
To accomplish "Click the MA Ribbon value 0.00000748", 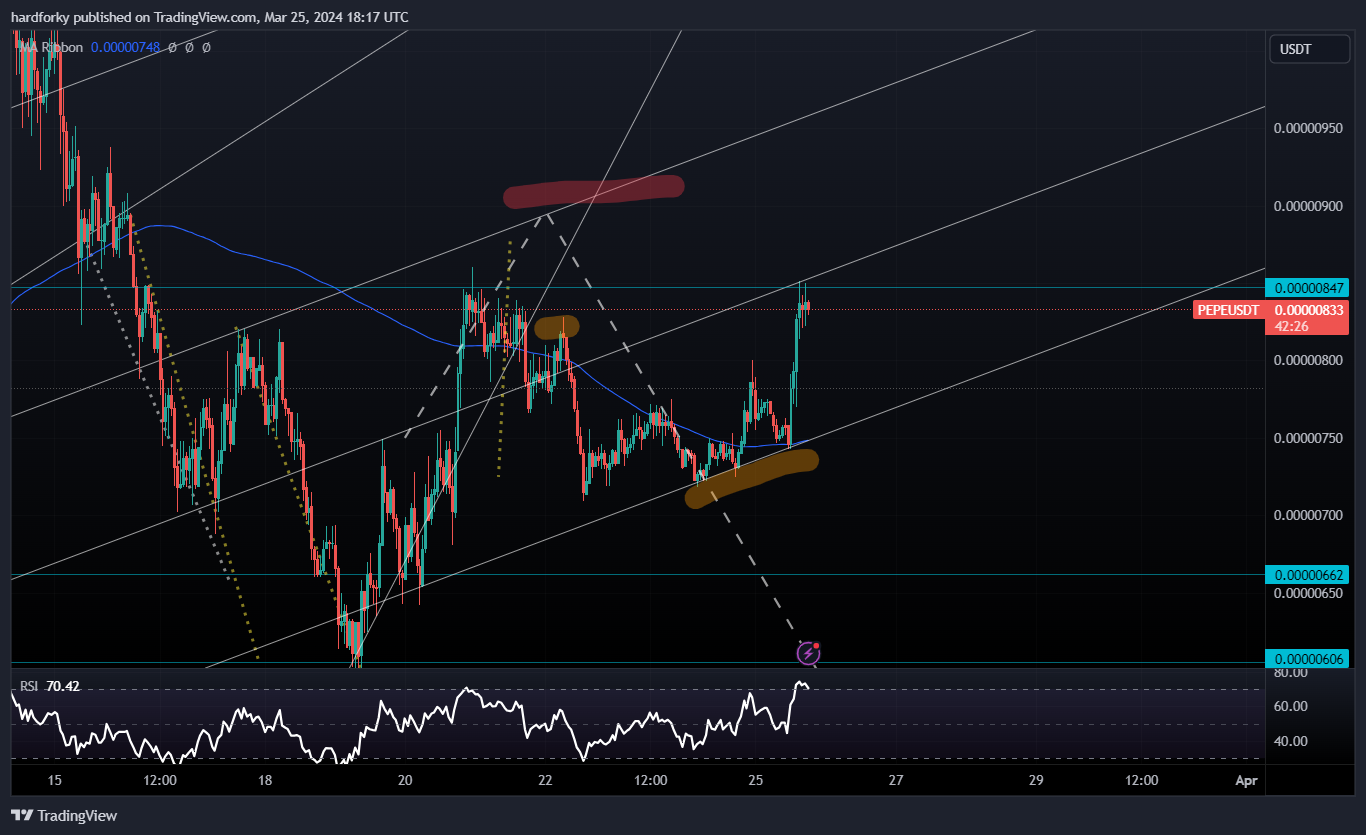I will [x=124, y=47].
